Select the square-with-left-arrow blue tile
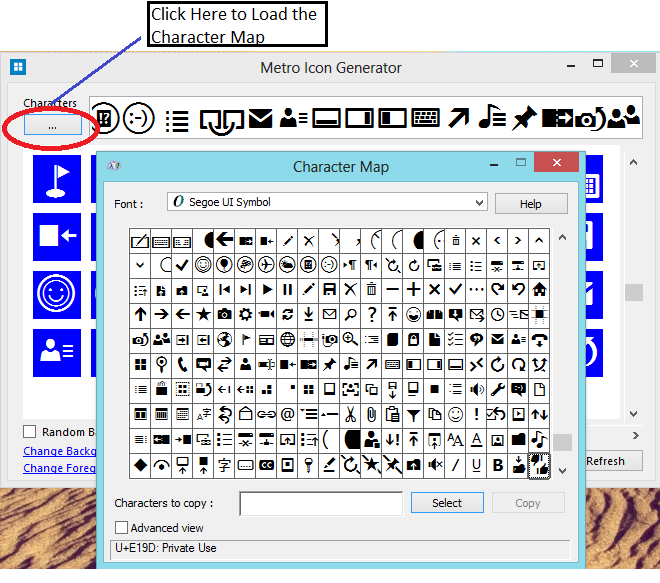This screenshot has height=583, width=660. [57, 237]
